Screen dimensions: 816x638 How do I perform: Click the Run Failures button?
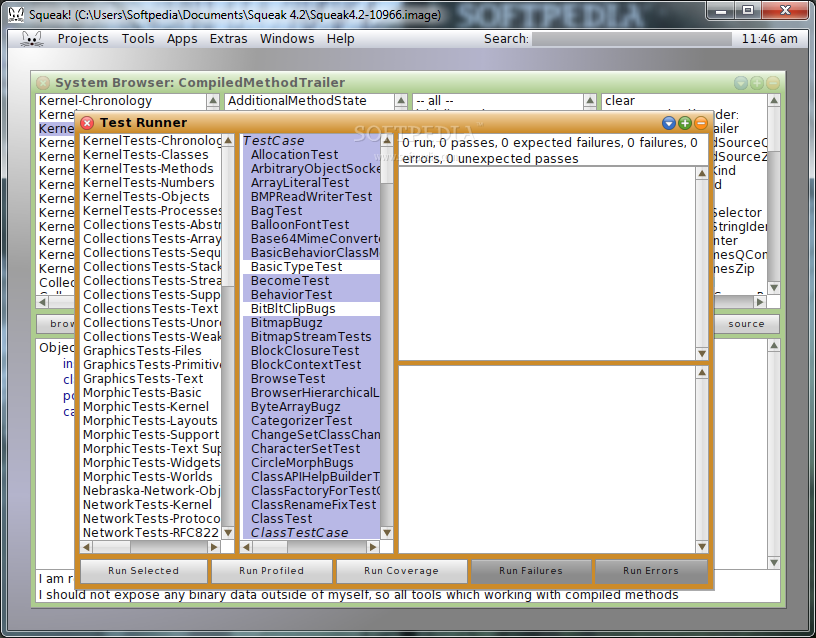(531, 571)
